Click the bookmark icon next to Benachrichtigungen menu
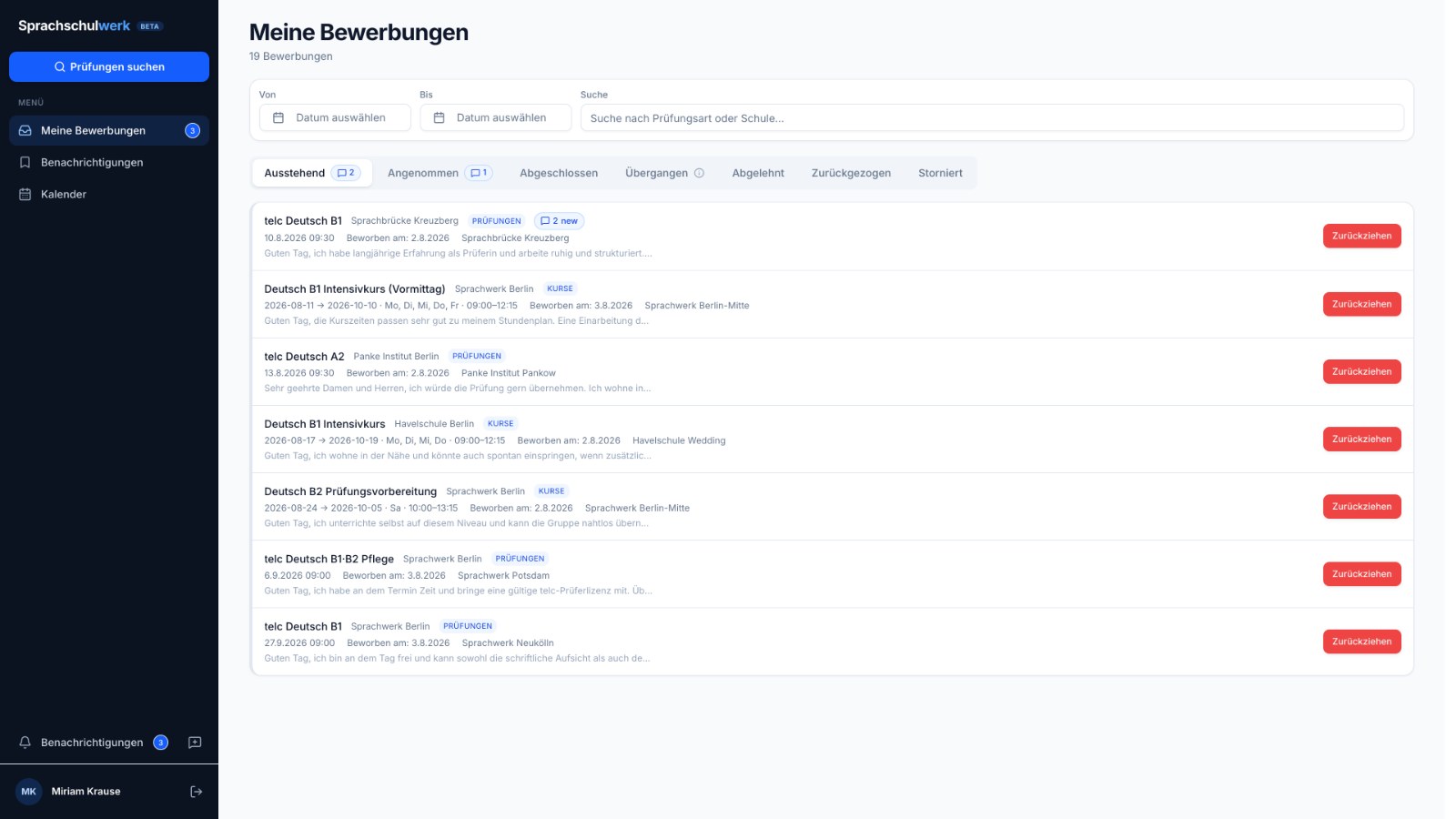 (x=25, y=162)
